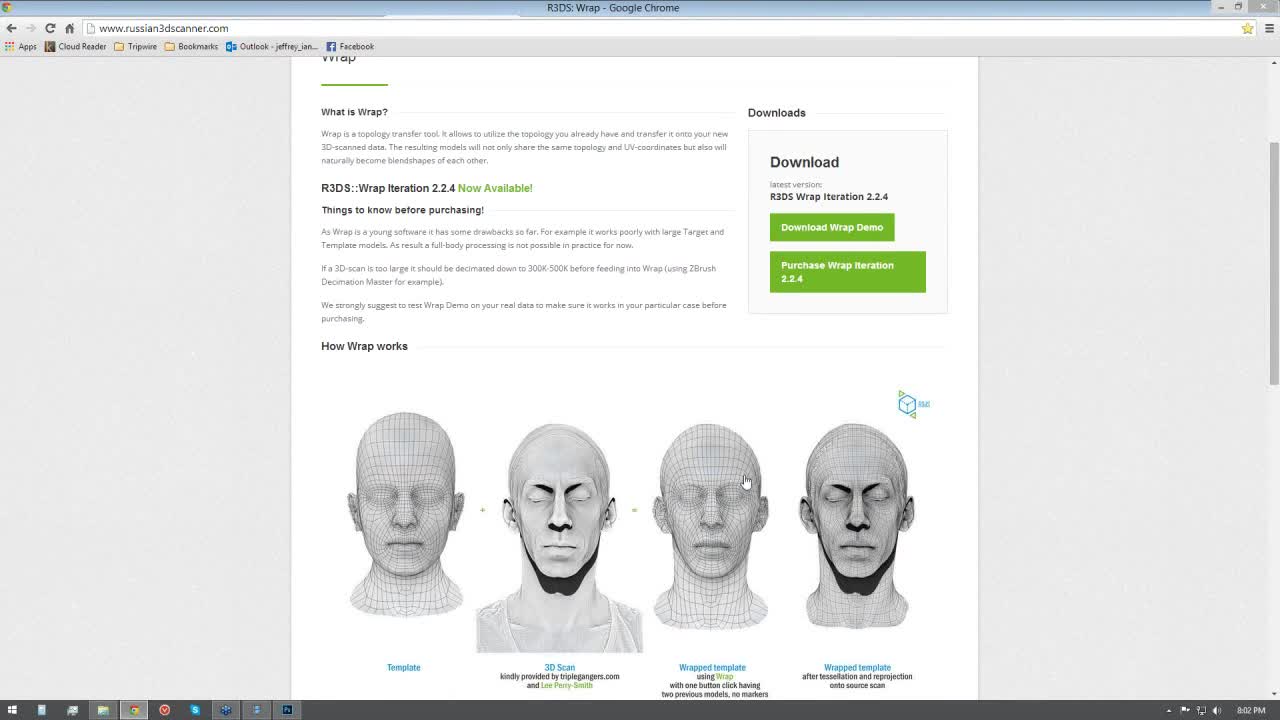Click the tessellated Wrapped template head image
Viewport: 1280px width, 720px height.
[856, 527]
